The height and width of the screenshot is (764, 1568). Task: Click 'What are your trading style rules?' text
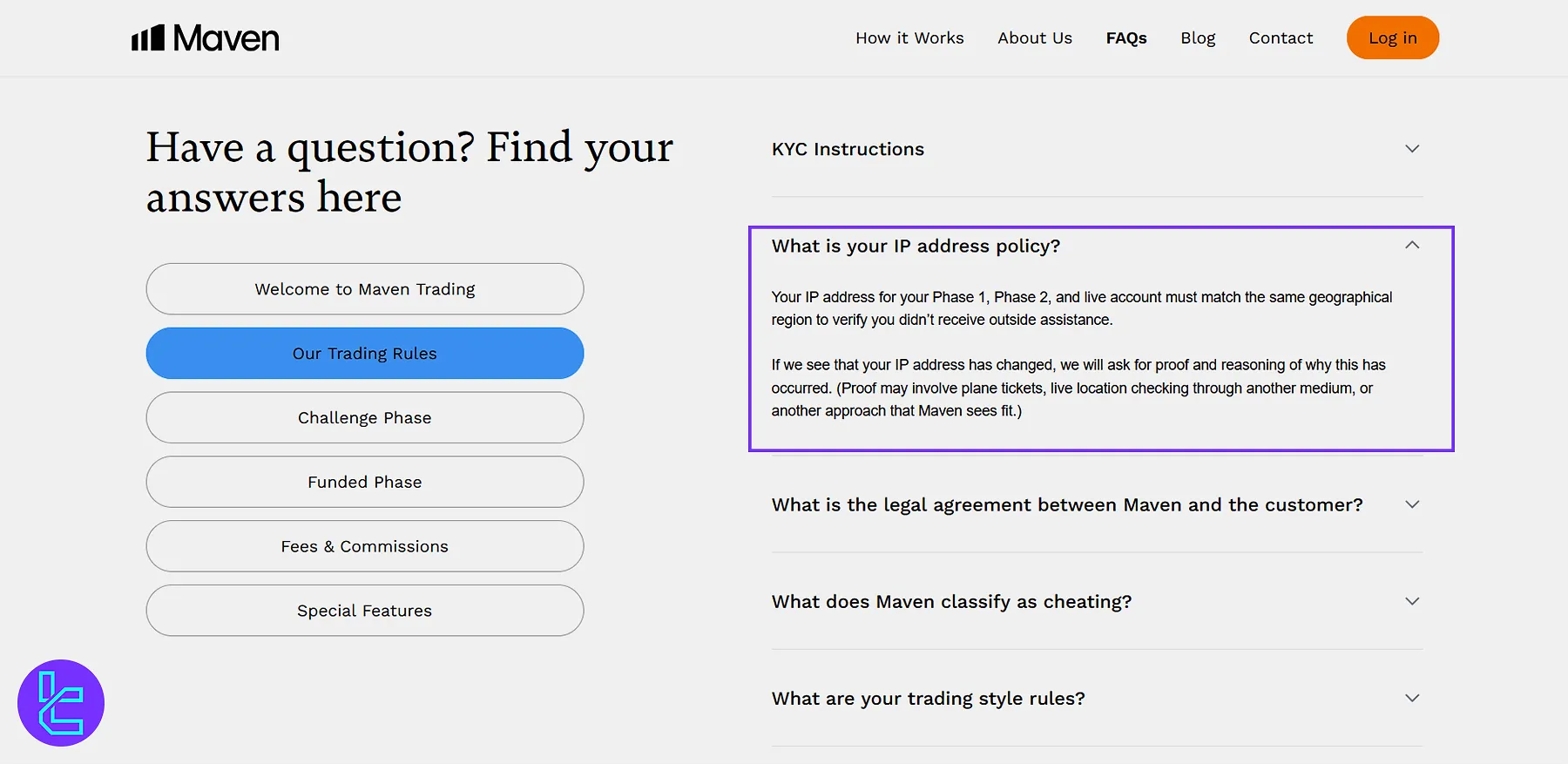[928, 698]
